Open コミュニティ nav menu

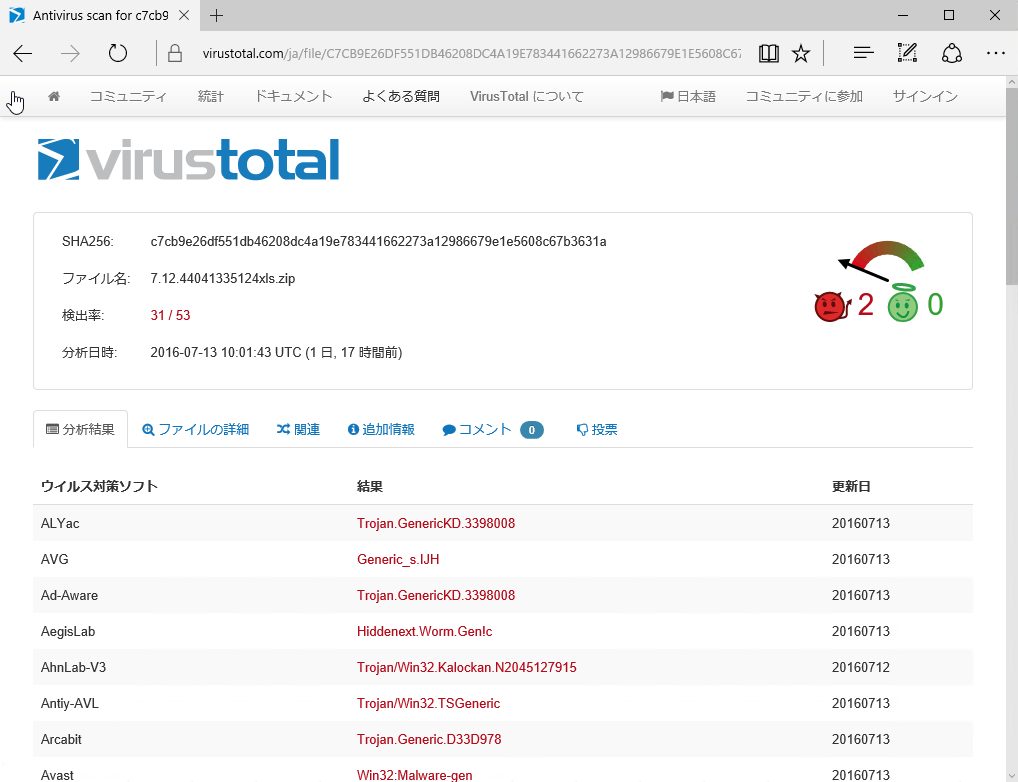click(128, 96)
